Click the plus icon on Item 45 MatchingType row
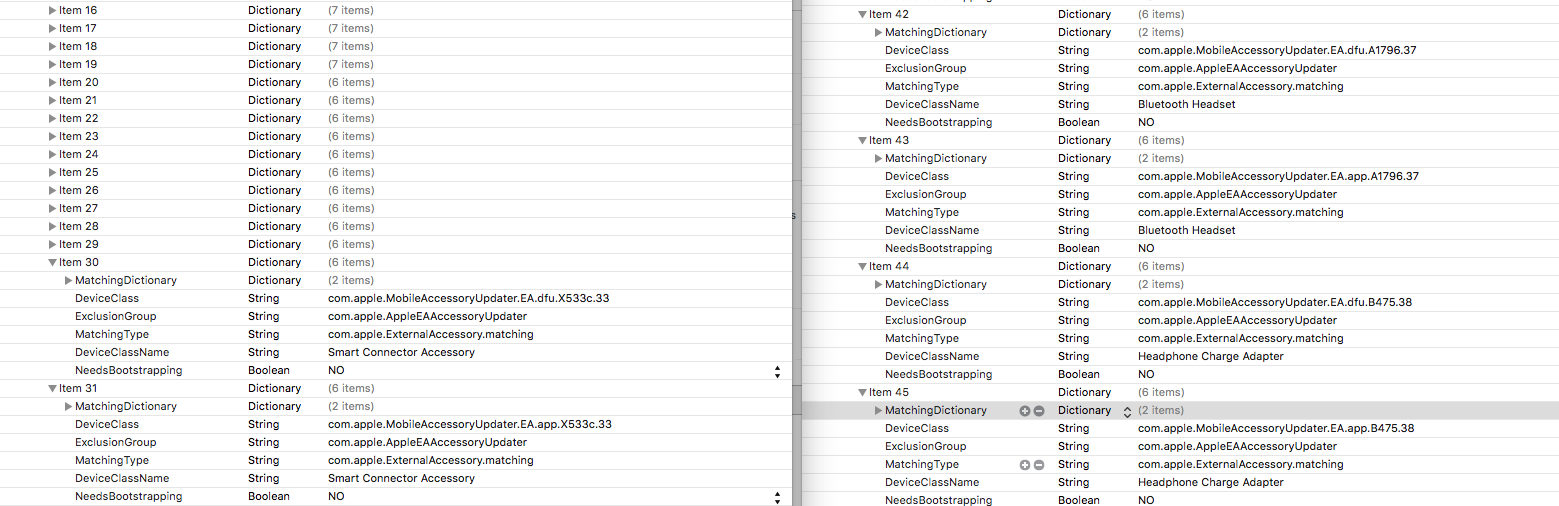This screenshot has height=506, width=1559. tap(1024, 465)
